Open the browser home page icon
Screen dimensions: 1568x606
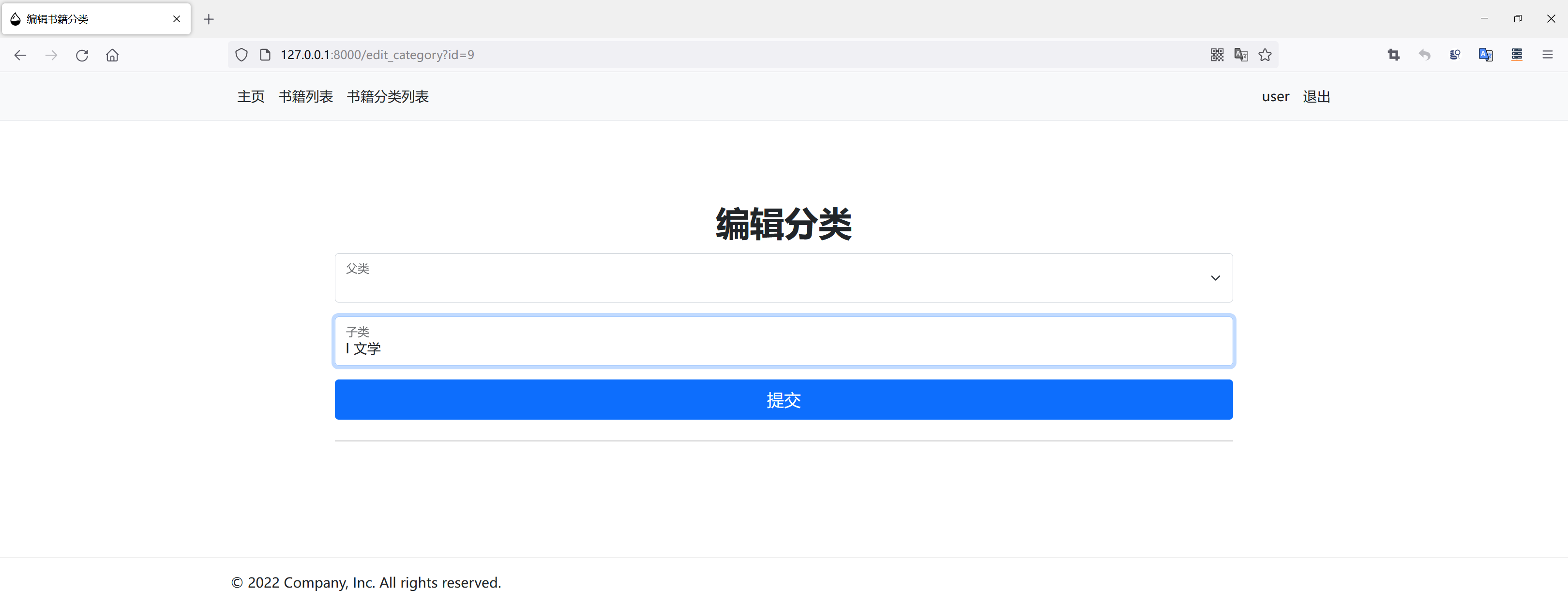113,56
